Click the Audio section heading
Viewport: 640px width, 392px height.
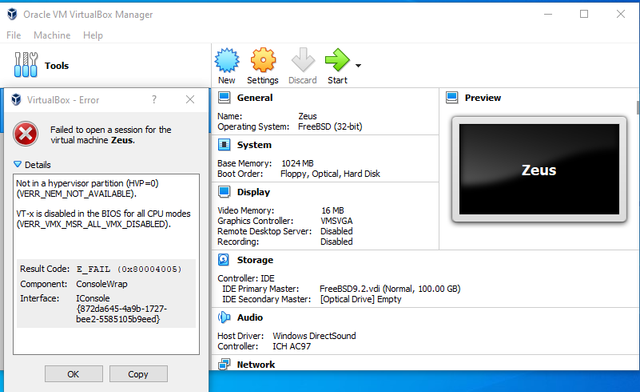250,318
